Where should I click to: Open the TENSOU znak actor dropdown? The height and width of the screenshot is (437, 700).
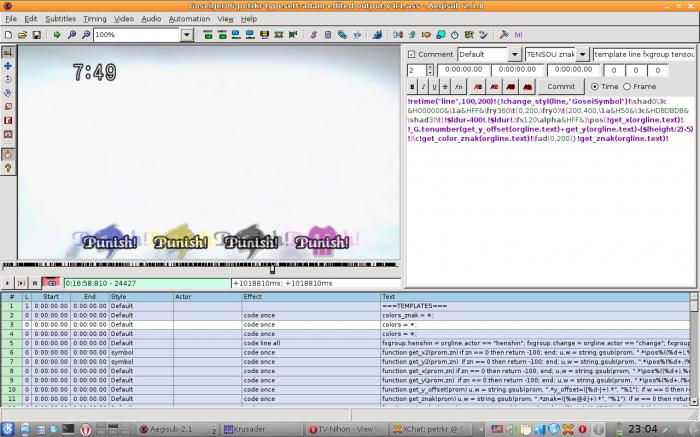coord(582,54)
